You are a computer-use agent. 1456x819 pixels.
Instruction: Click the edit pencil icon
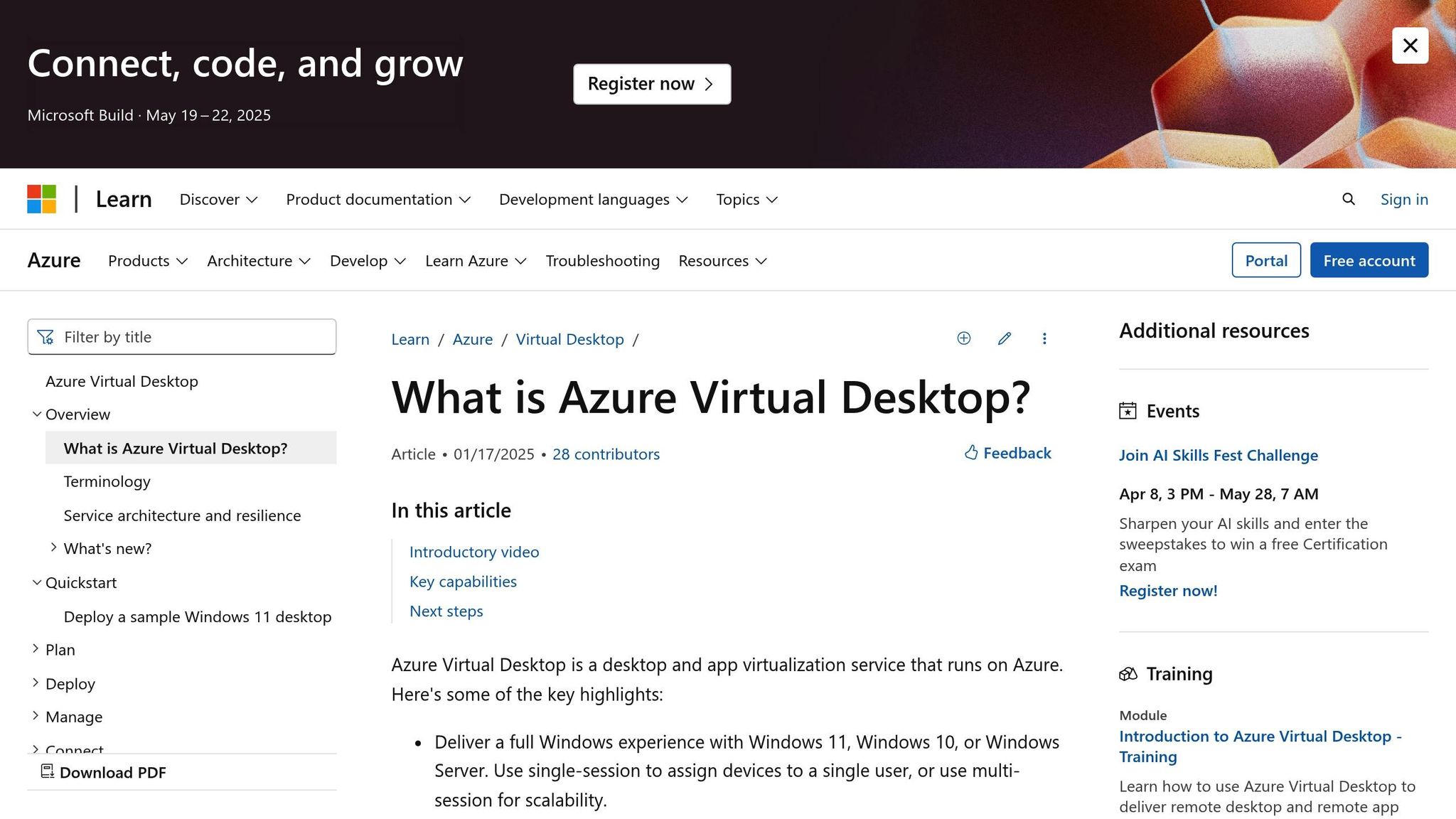(1004, 338)
